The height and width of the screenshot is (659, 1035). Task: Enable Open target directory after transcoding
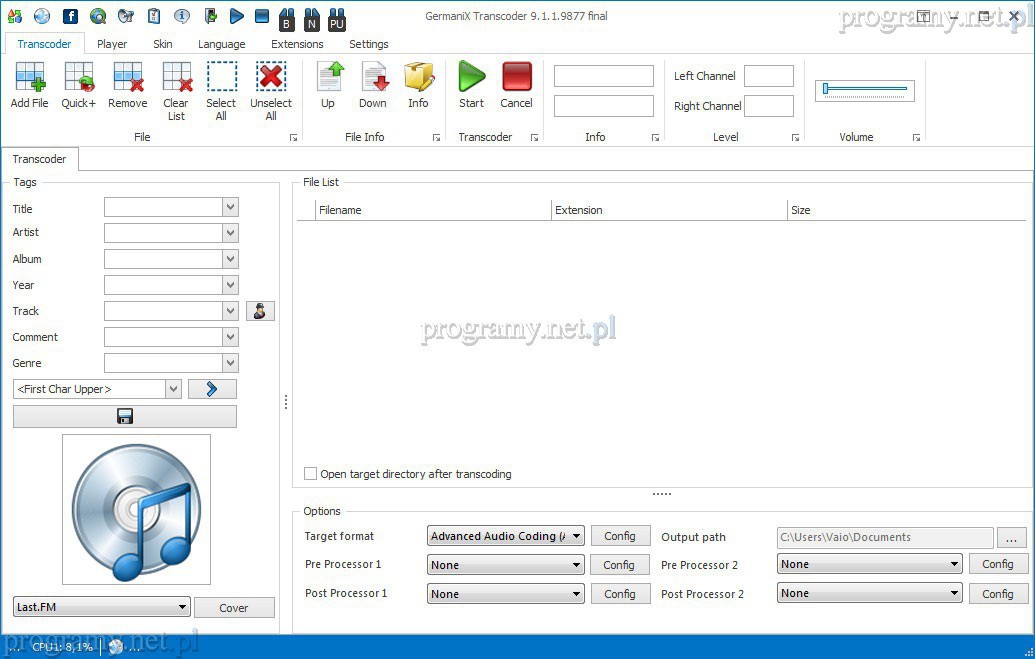point(311,474)
